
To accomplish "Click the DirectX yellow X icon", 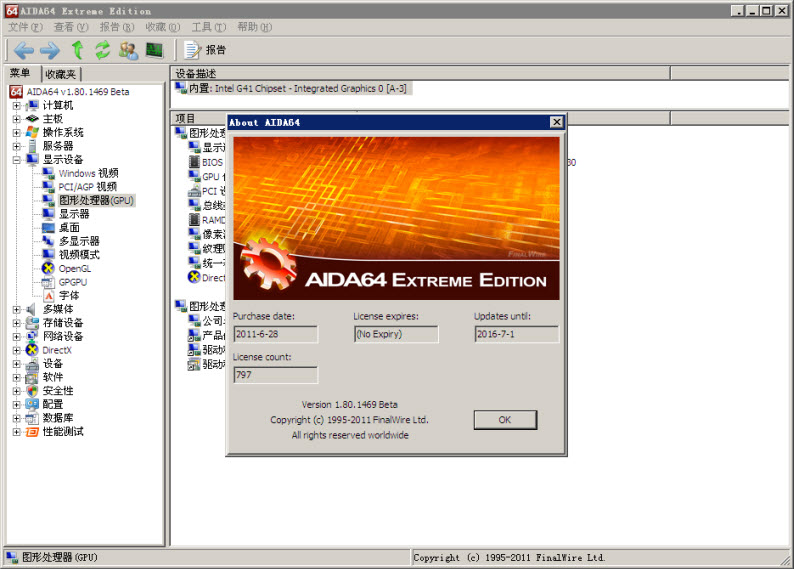I will click(32, 350).
